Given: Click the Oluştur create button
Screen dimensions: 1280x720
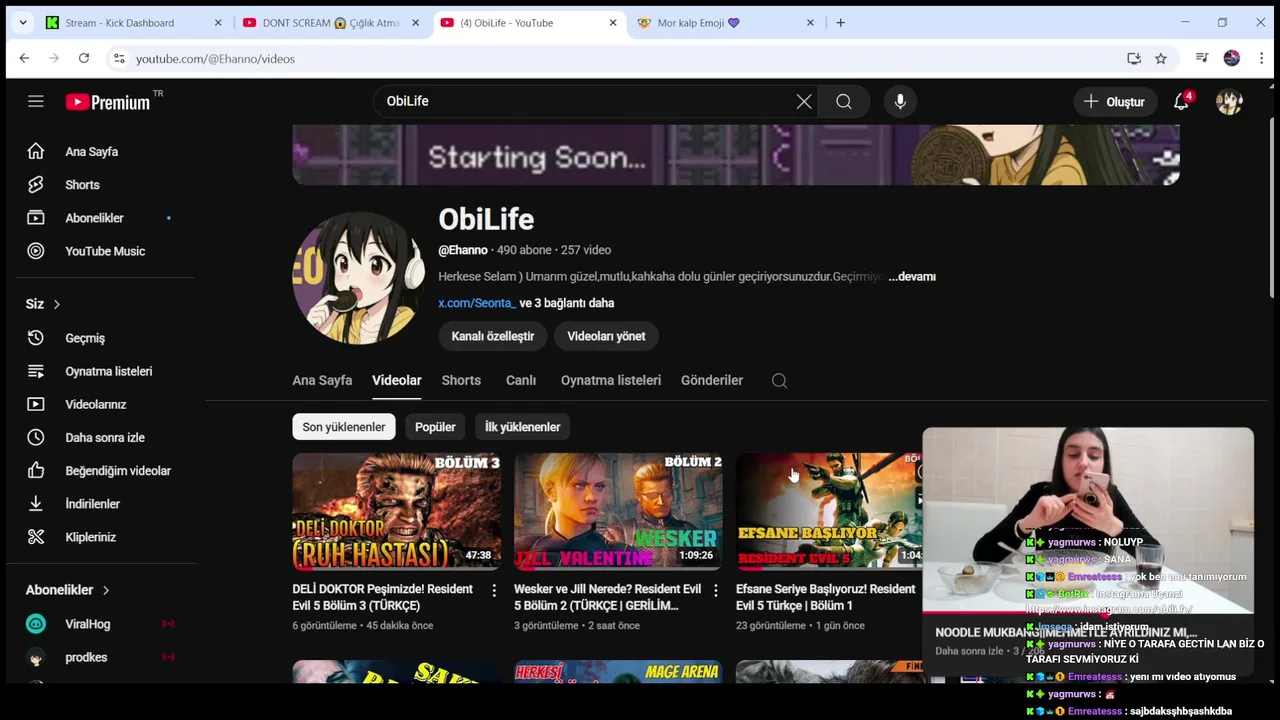Looking at the screenshot, I should [x=1114, y=101].
